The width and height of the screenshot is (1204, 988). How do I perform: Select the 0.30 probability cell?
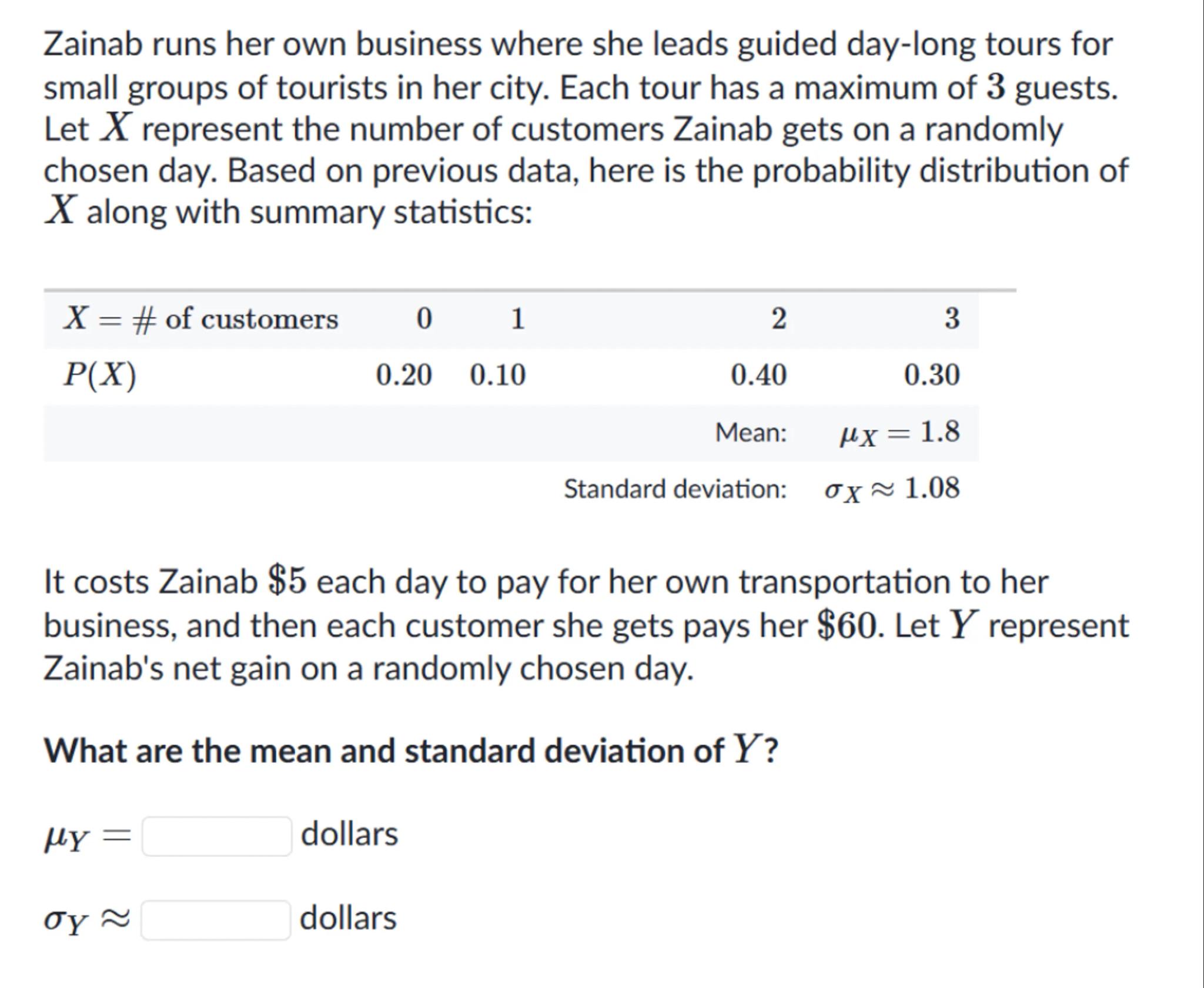point(932,375)
